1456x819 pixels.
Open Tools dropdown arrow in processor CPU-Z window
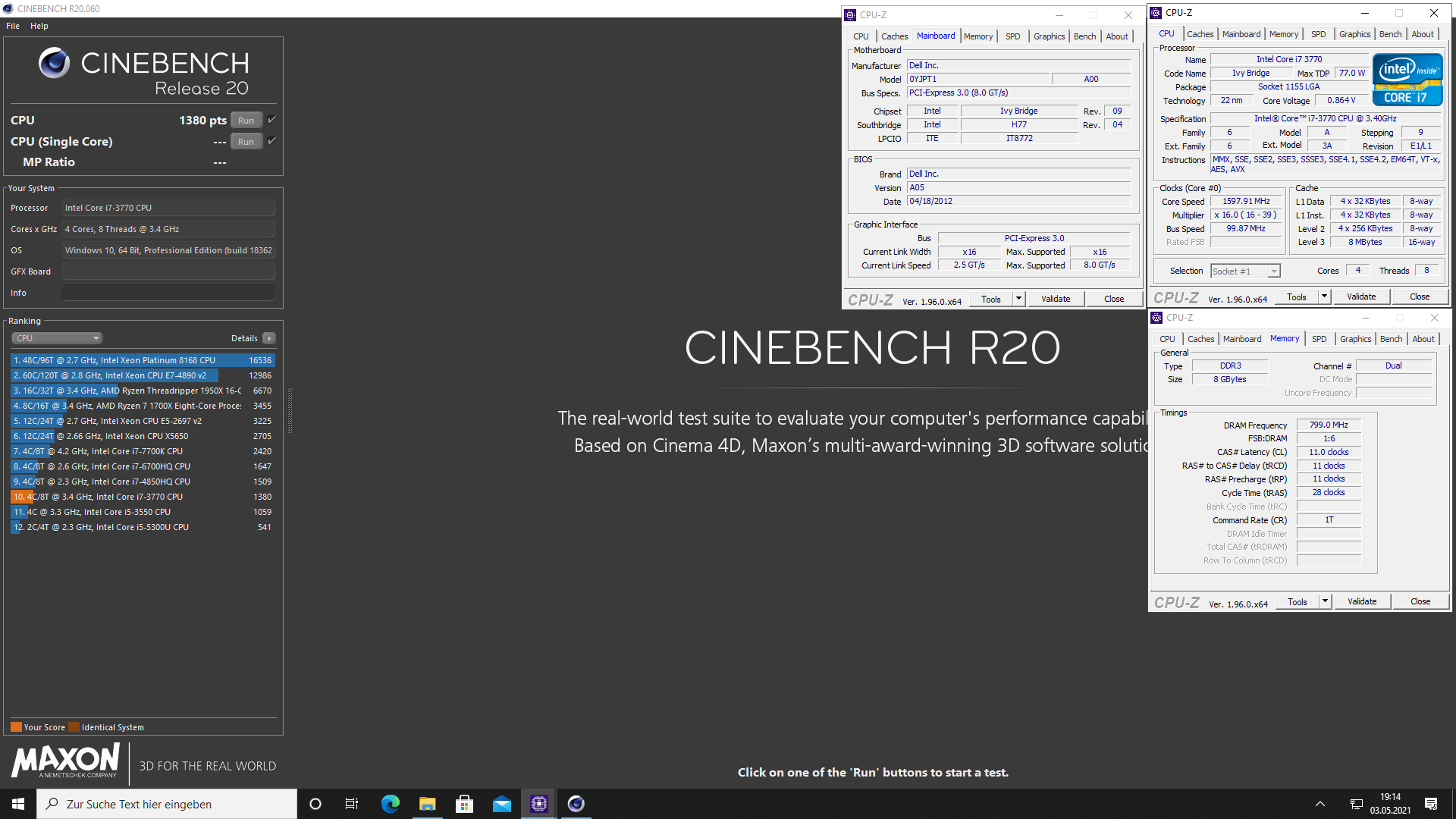1325,297
